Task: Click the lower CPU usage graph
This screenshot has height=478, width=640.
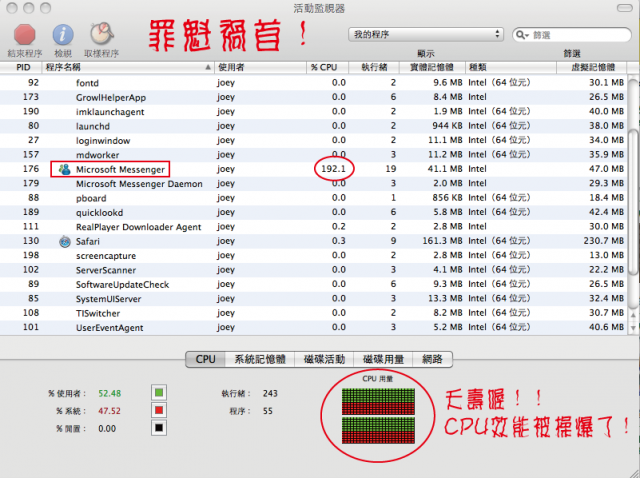Action: (378, 430)
